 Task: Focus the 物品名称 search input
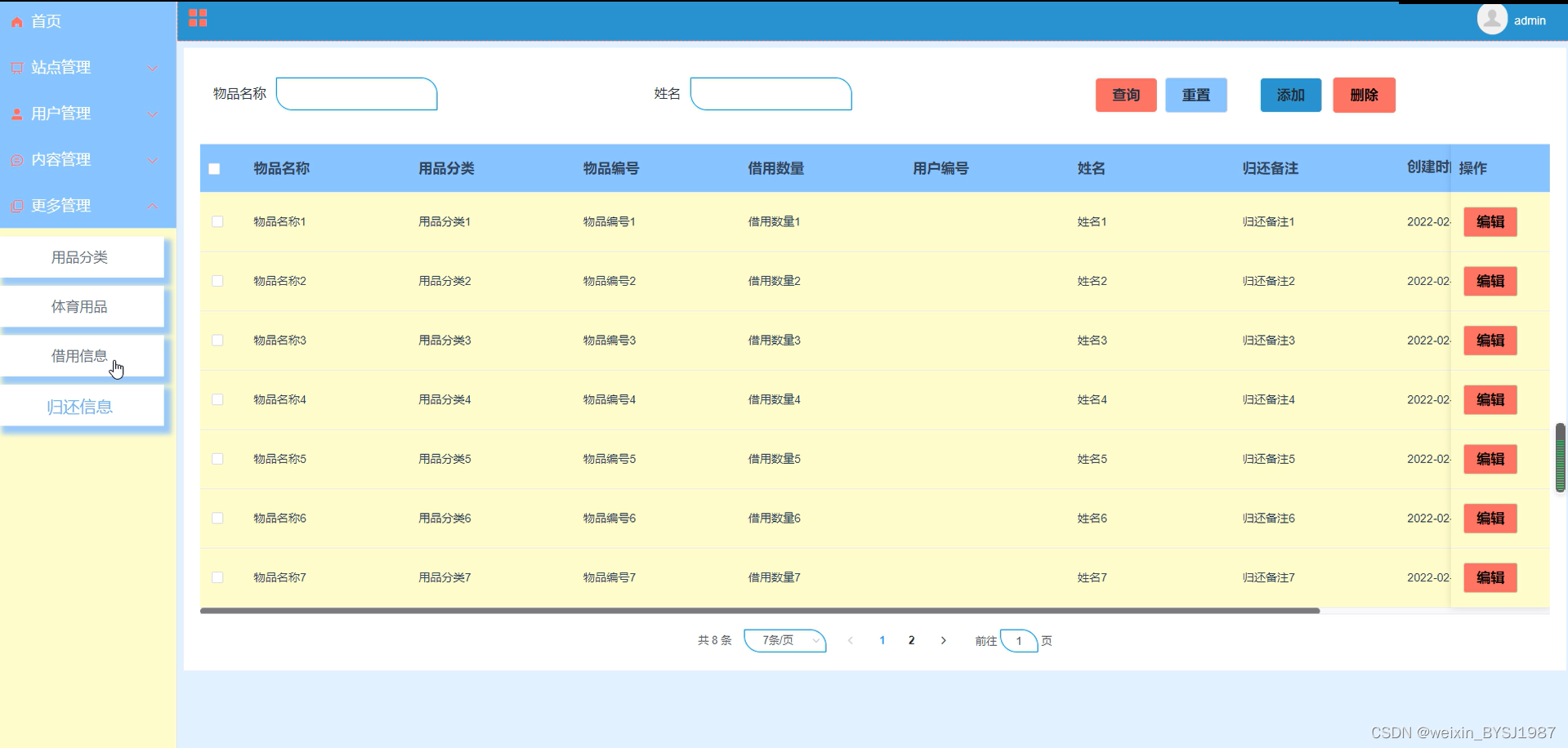coord(357,94)
